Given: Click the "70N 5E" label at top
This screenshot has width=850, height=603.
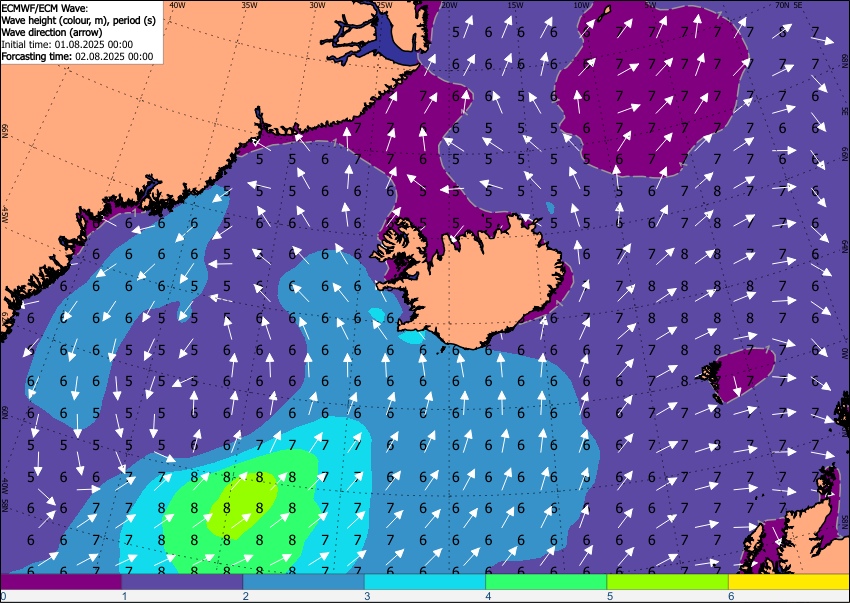Looking at the screenshot, I should pos(789,5).
